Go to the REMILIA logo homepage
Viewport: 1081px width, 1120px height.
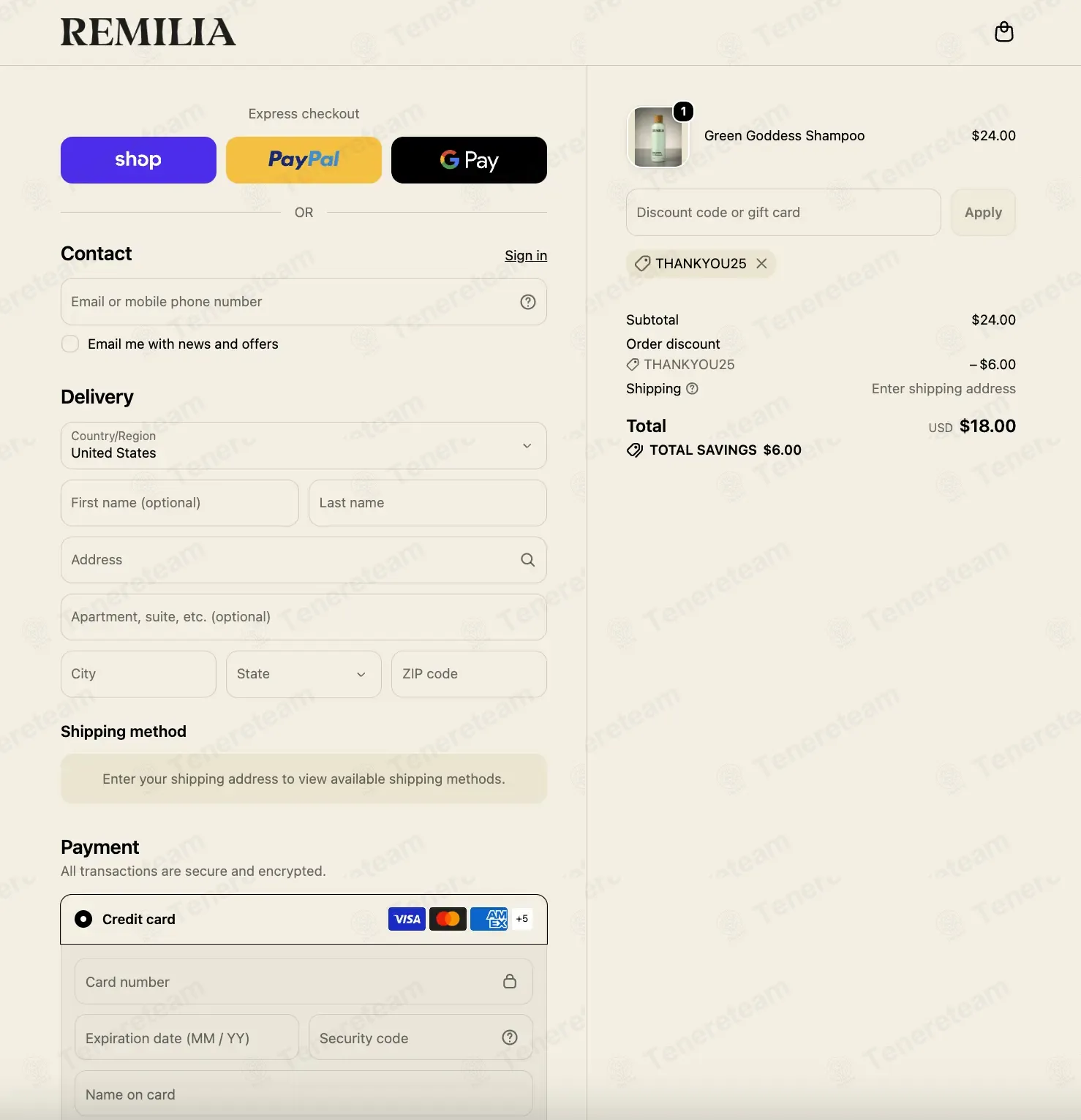click(148, 32)
